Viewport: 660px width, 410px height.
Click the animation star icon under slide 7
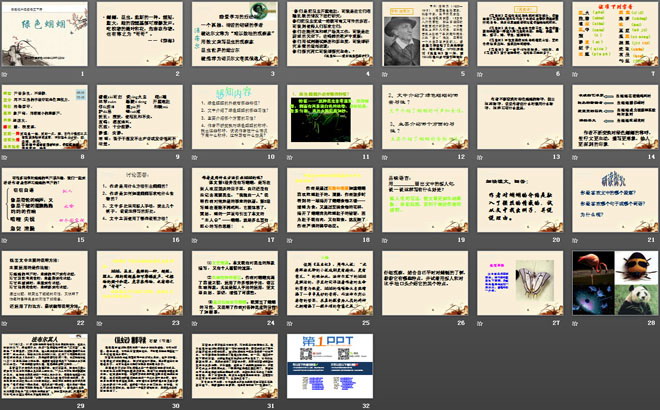tap(575, 74)
